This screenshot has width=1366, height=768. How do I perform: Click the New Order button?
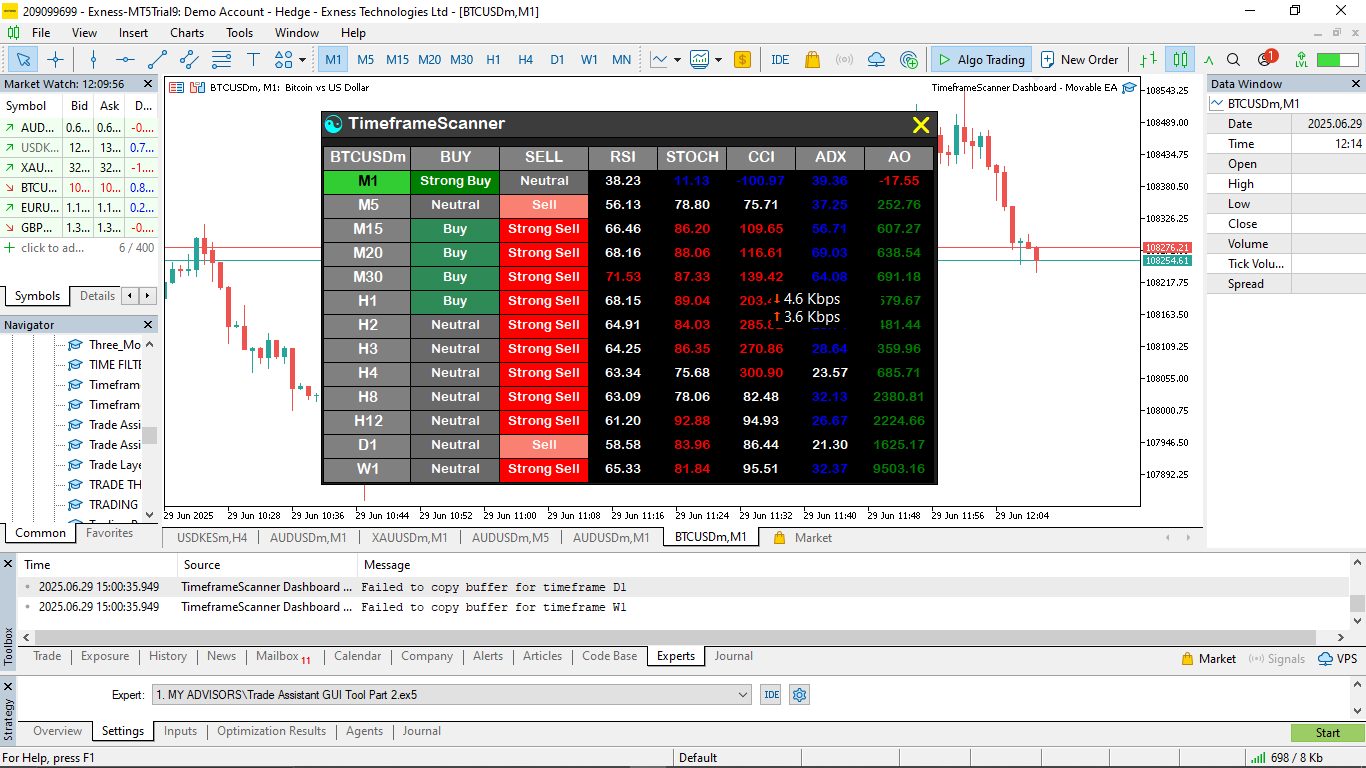pyautogui.click(x=1079, y=59)
